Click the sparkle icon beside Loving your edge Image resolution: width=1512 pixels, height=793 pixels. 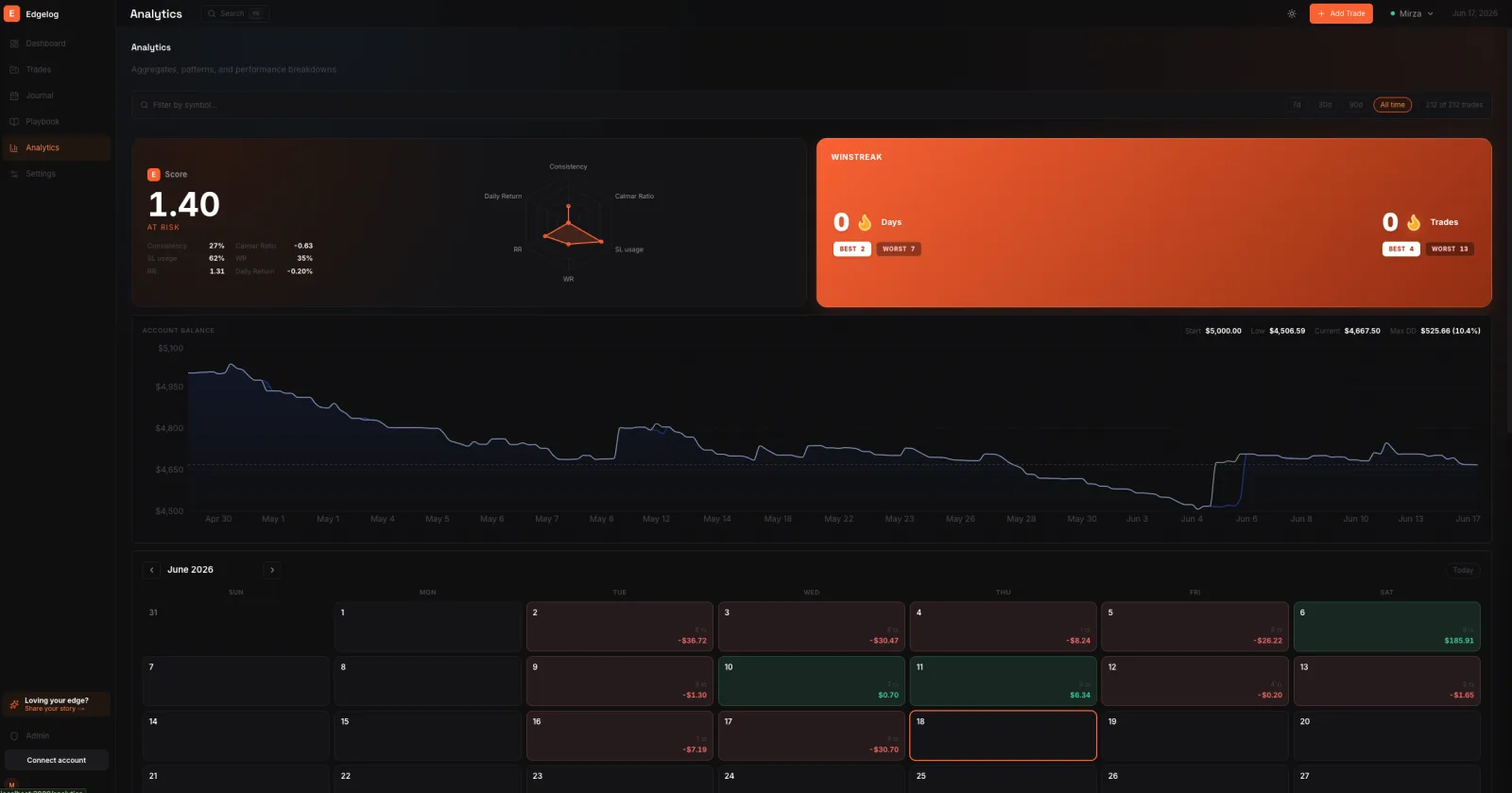(x=14, y=704)
